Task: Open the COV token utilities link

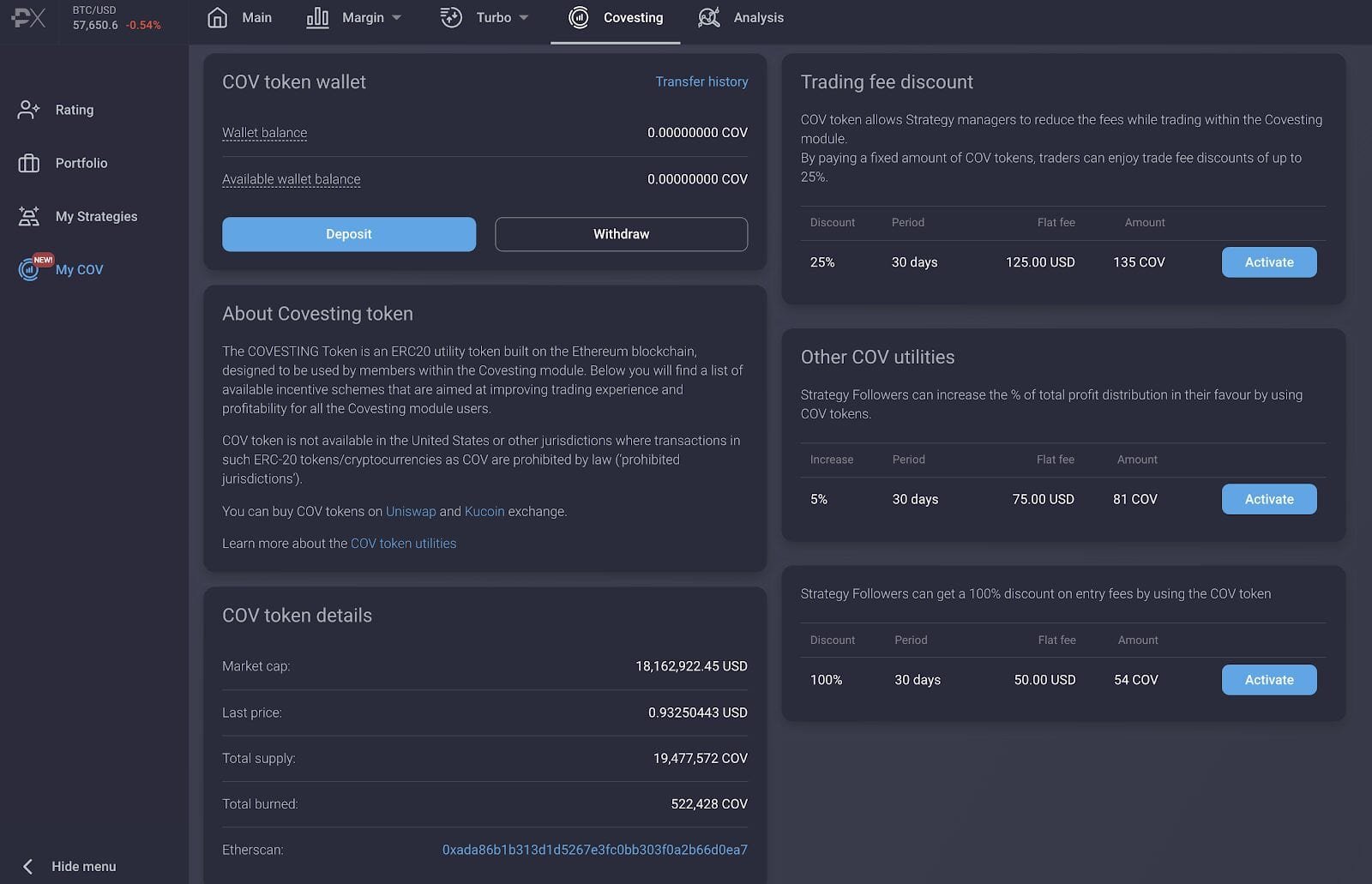Action: (x=403, y=544)
